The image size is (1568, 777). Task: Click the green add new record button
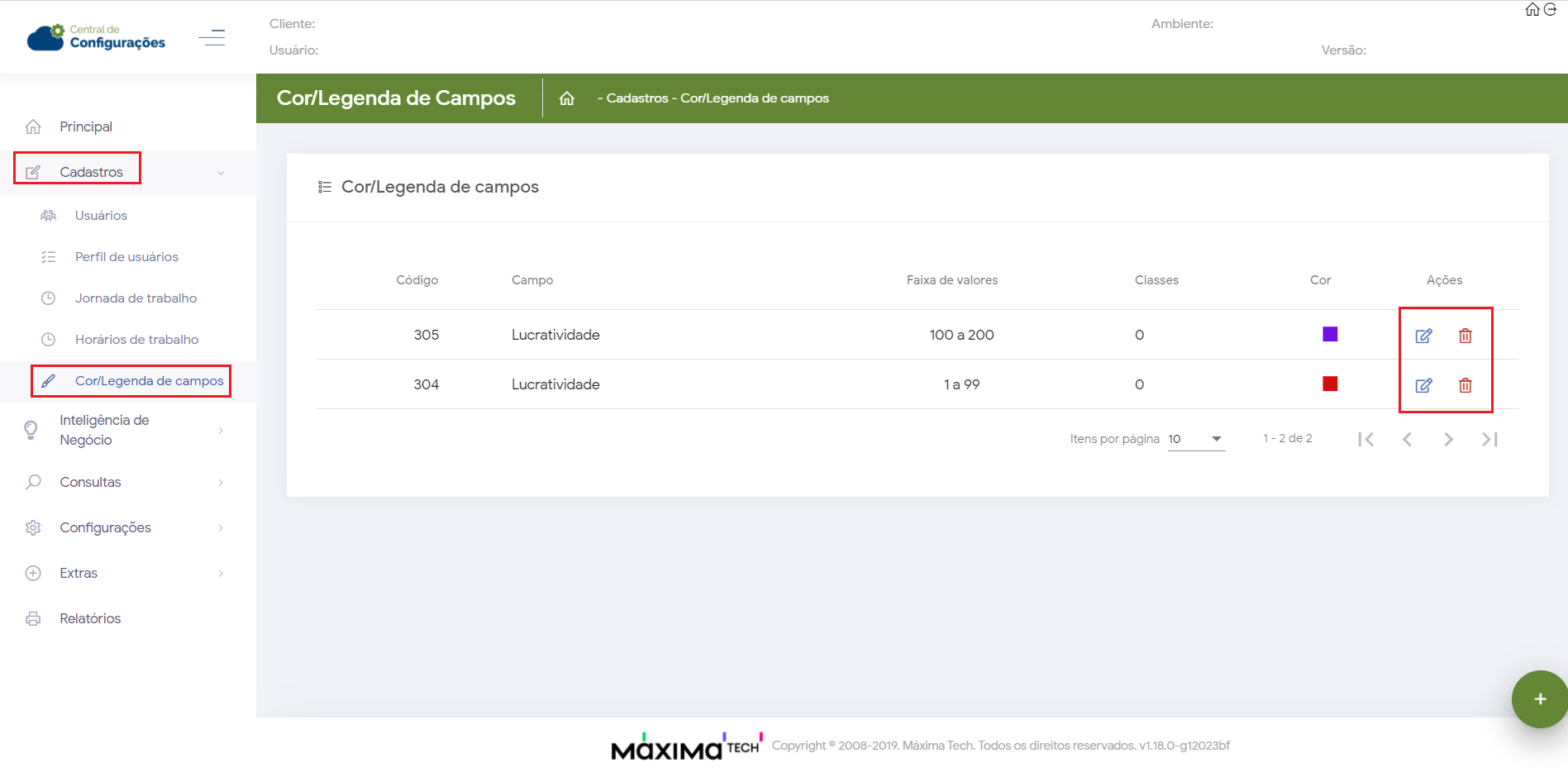coord(1539,699)
